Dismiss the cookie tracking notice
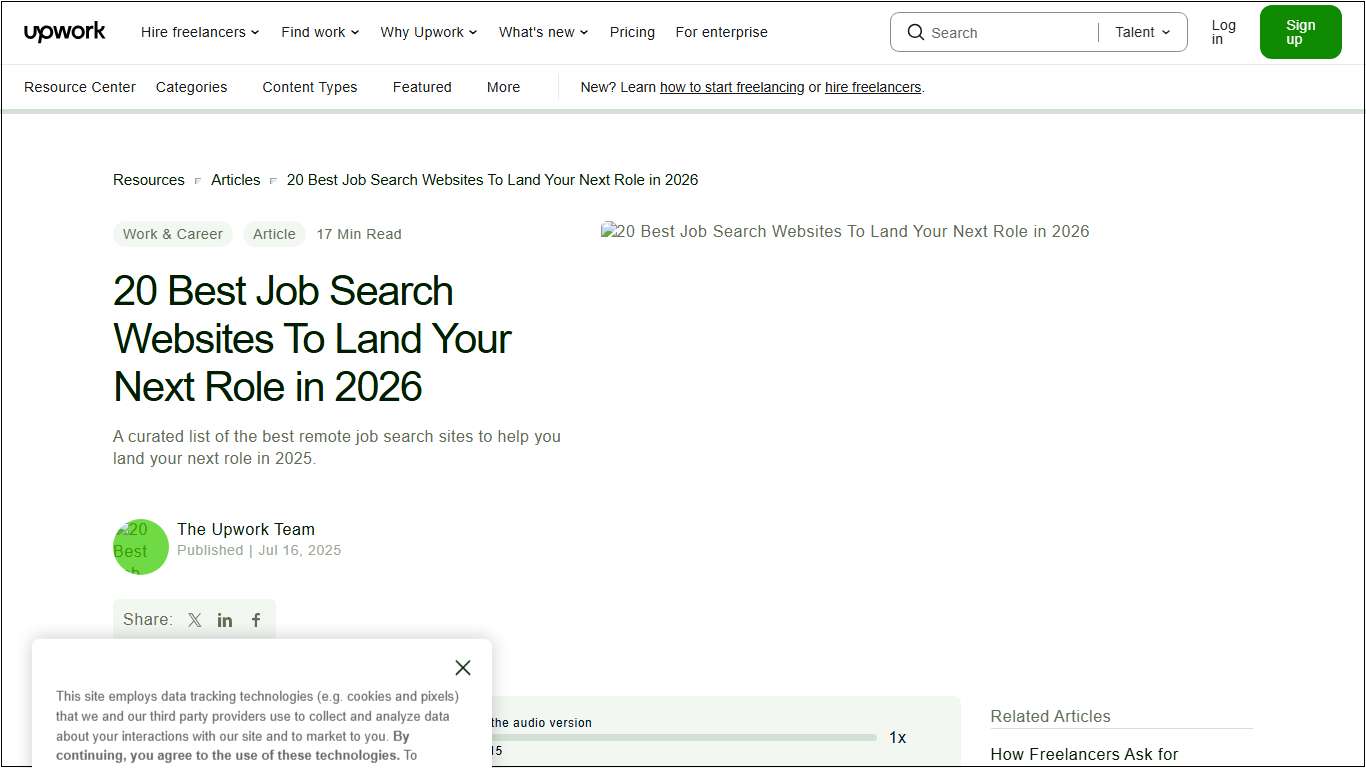Image resolution: width=1366 pixels, height=768 pixels. click(462, 667)
